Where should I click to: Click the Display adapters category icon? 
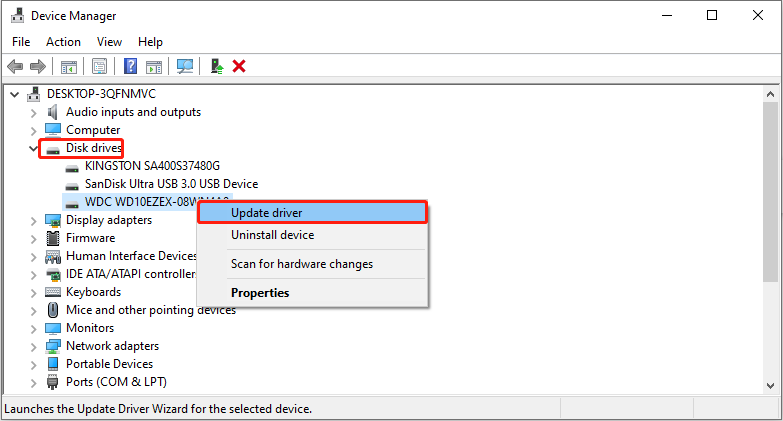pyautogui.click(x=53, y=220)
